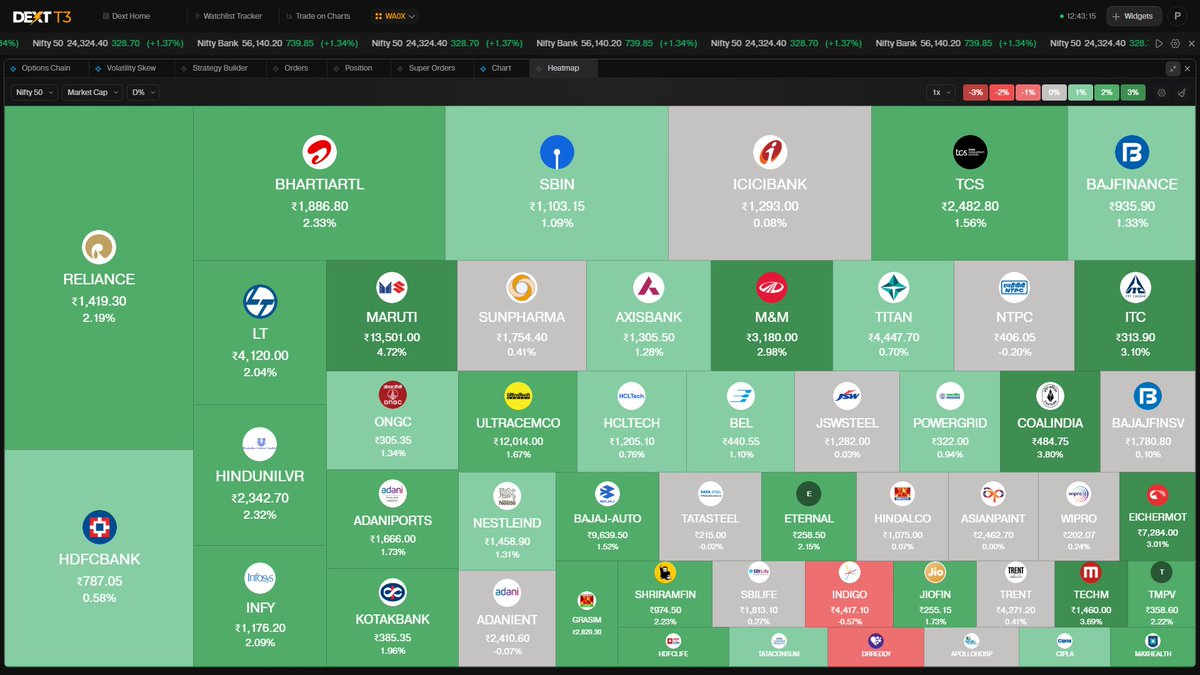Click the KOTAKBANK logo

coord(392,592)
